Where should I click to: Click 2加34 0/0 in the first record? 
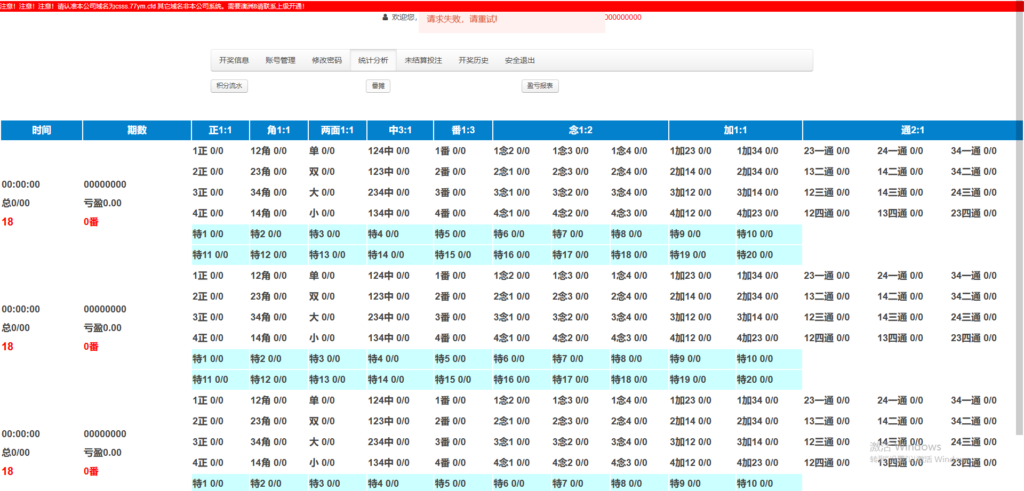click(x=758, y=172)
